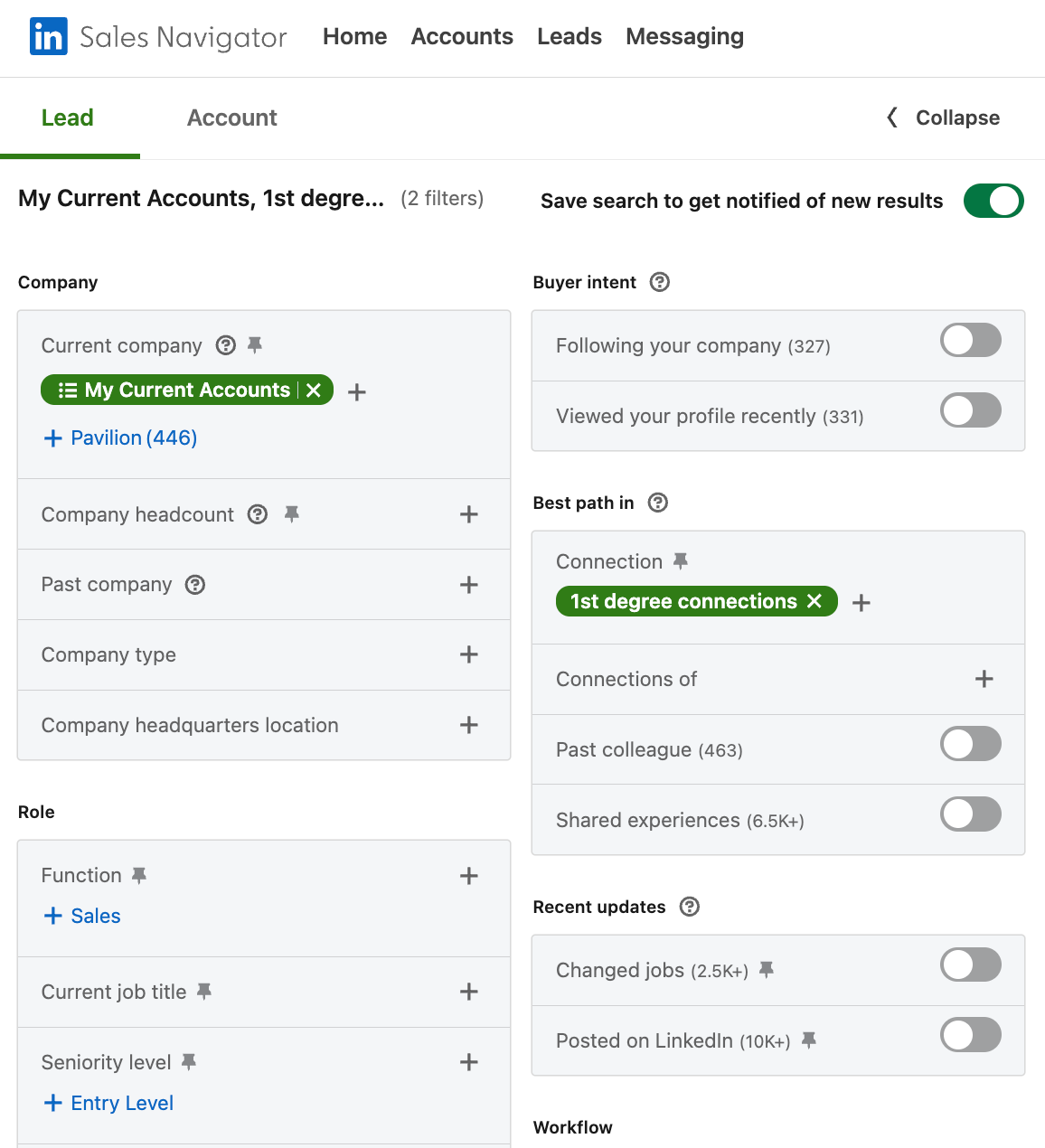Remove the My Current Accounts chip

[314, 390]
